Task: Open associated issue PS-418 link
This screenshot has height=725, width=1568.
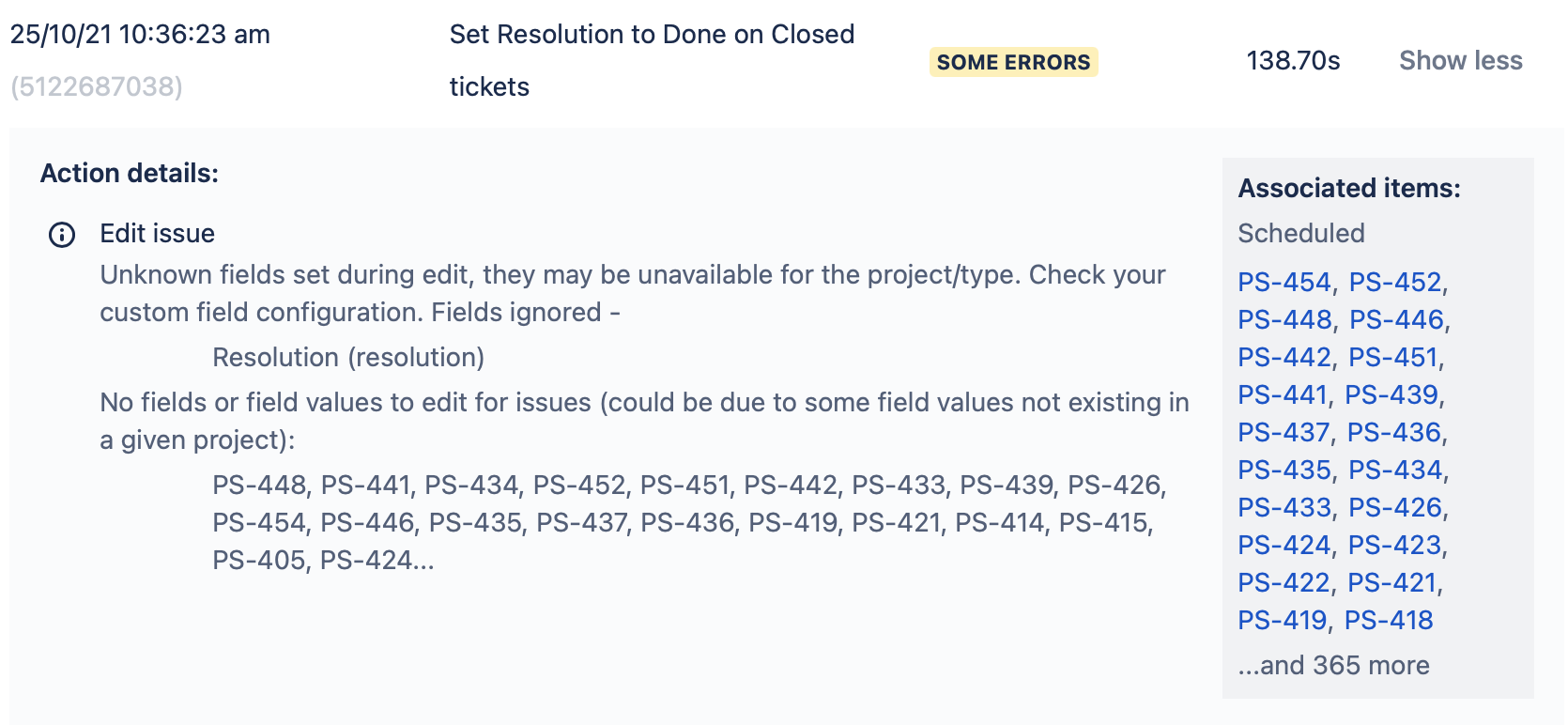Action: [1389, 620]
